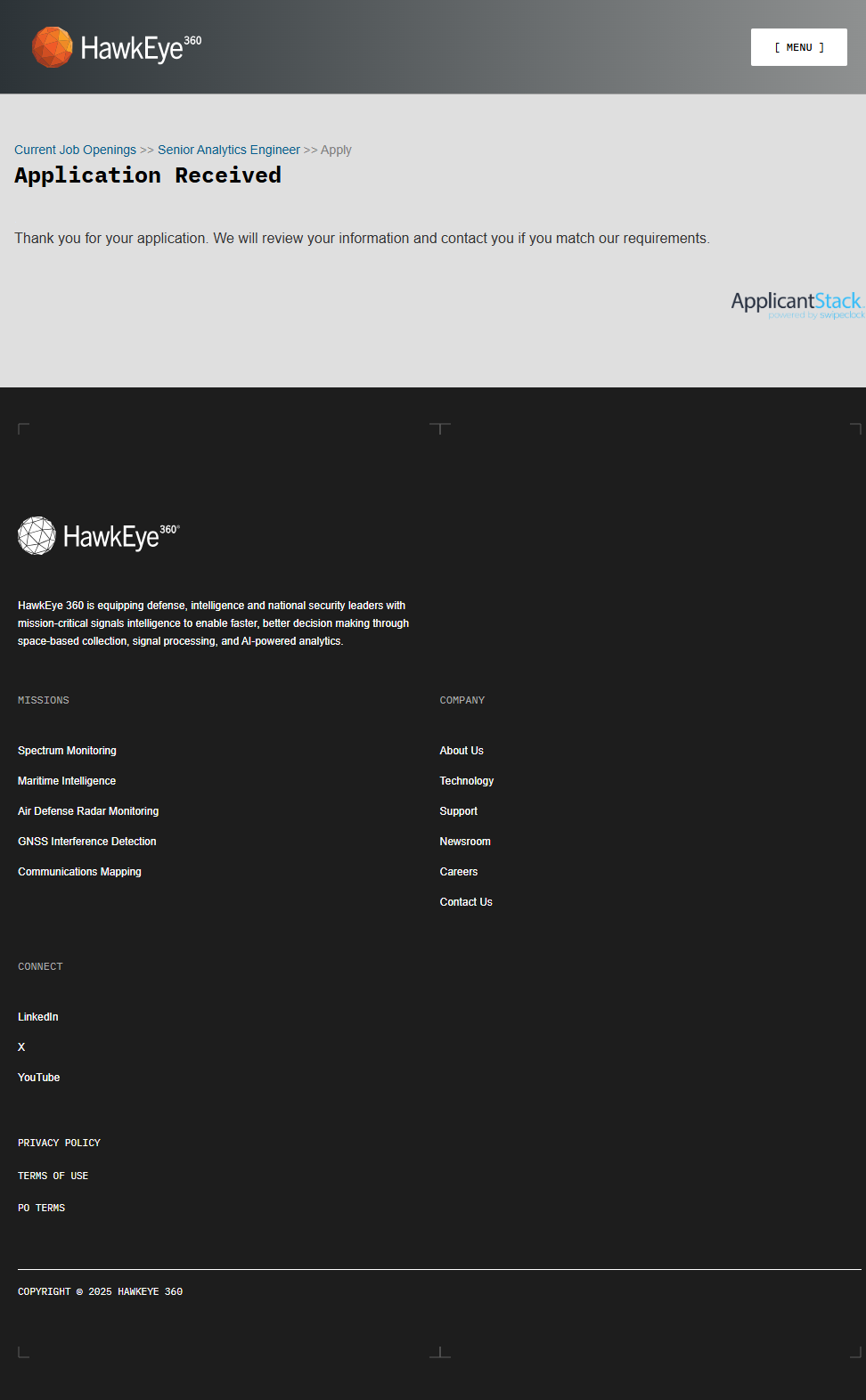Open the MENU button

tap(798, 47)
